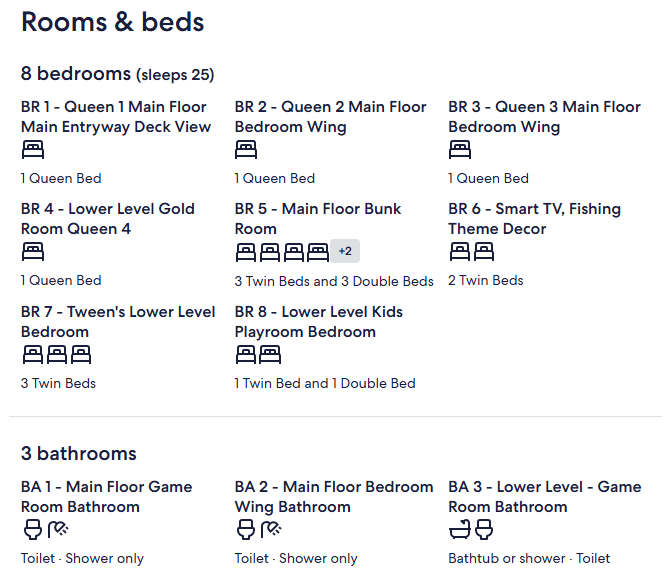Click the toilet icon under BA 1

click(x=31, y=530)
